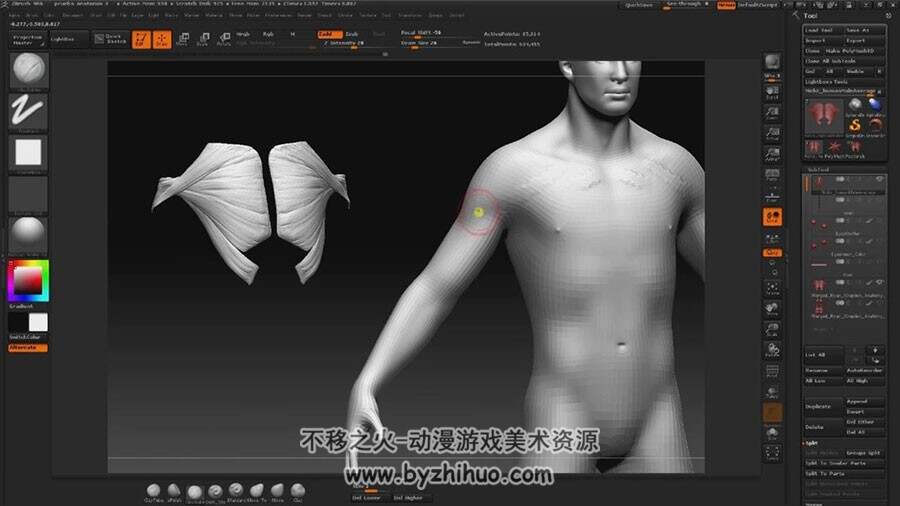This screenshot has height=506, width=900.
Task: Toggle Perspective view icon
Action: [x=772, y=175]
